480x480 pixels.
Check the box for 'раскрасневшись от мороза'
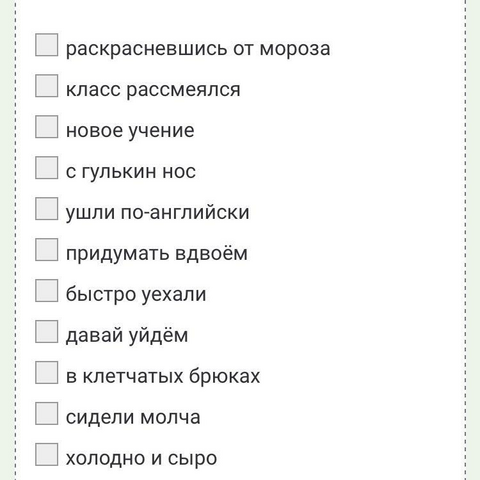[x=47, y=45]
